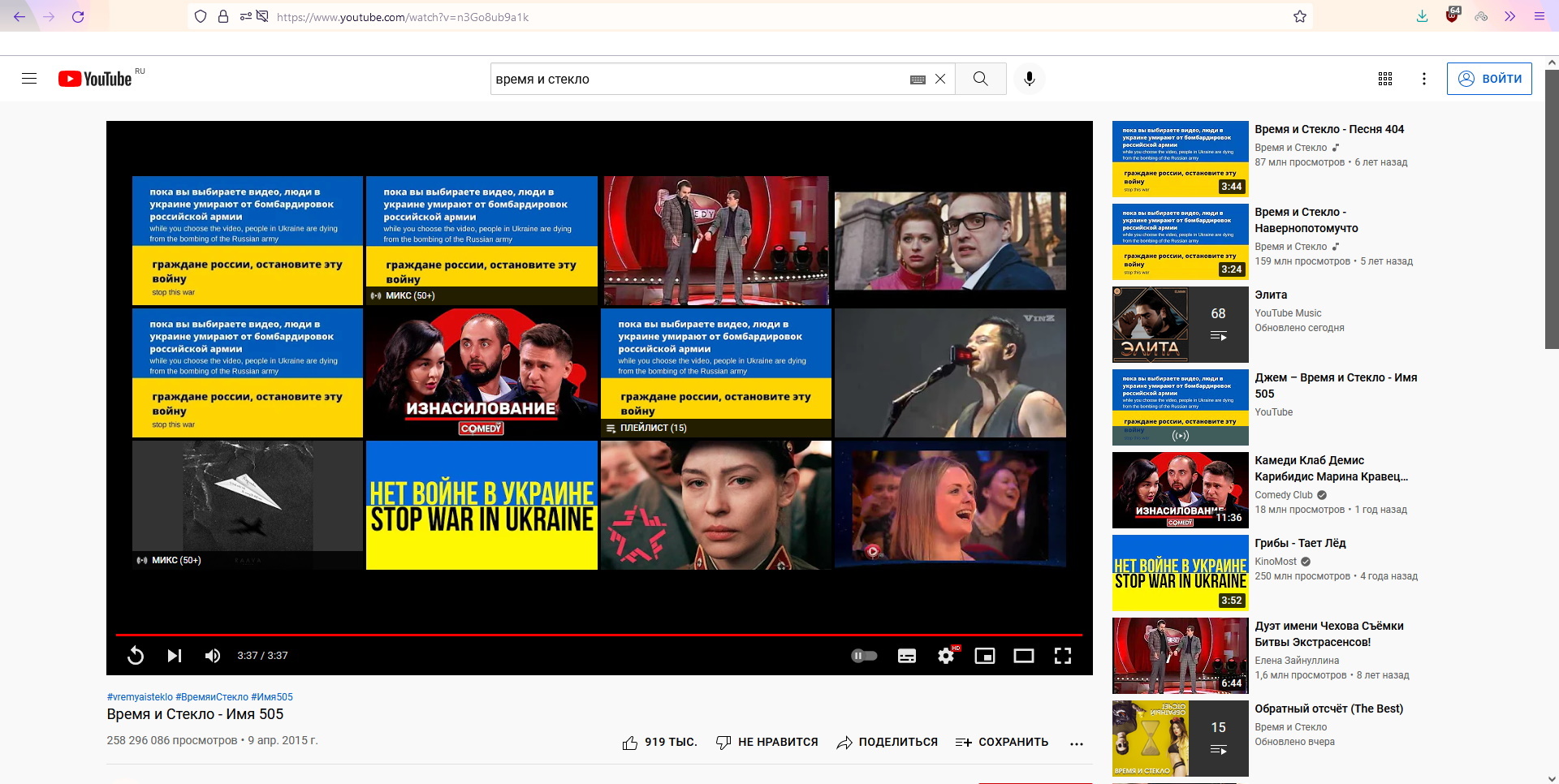Click the extension icon next to ad-blocker
This screenshot has width=1559, height=784.
pyautogui.click(x=1481, y=16)
